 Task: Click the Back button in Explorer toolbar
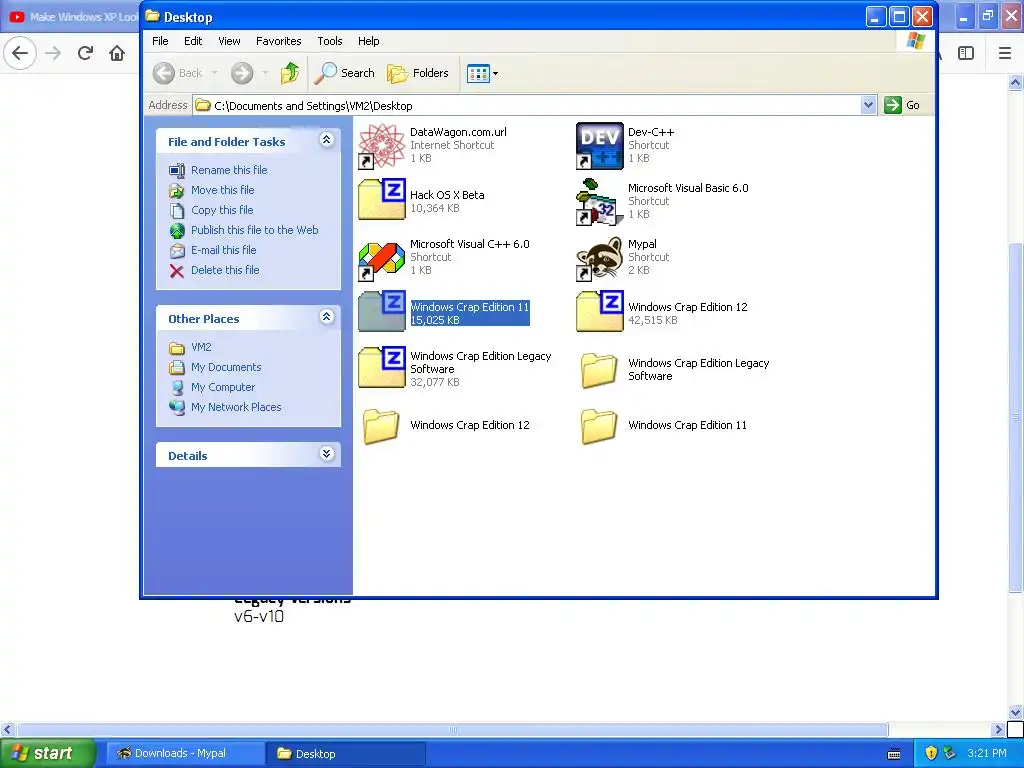pyautogui.click(x=178, y=73)
